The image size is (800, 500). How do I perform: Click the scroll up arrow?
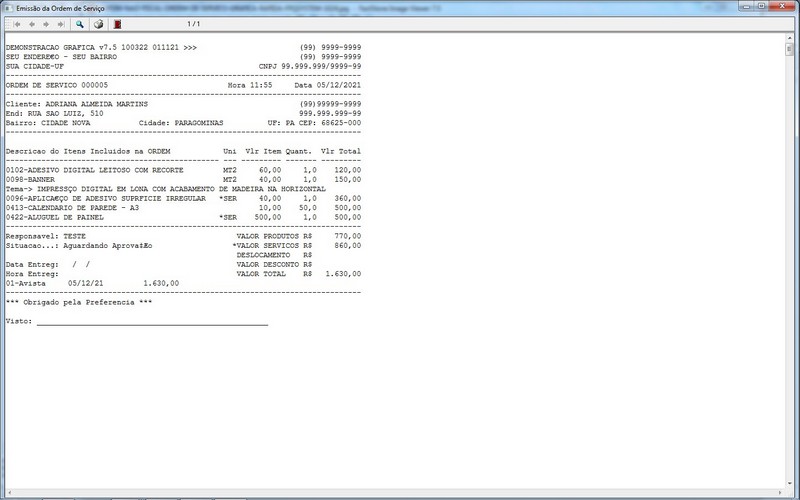pyautogui.click(x=789, y=38)
